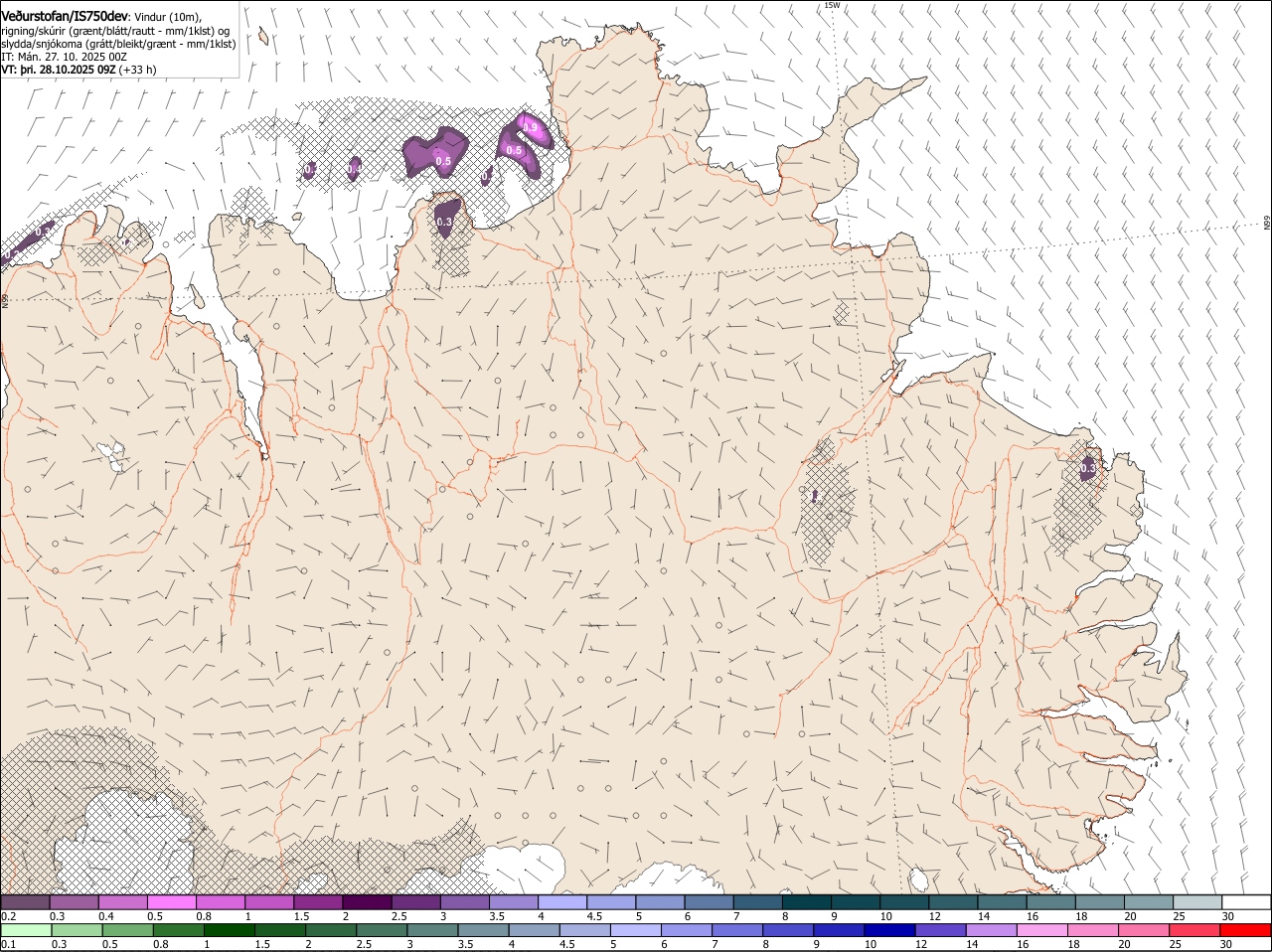The height and width of the screenshot is (952, 1272).
Task: Click the "20" number under the lower scale
Action: pos(1124,944)
